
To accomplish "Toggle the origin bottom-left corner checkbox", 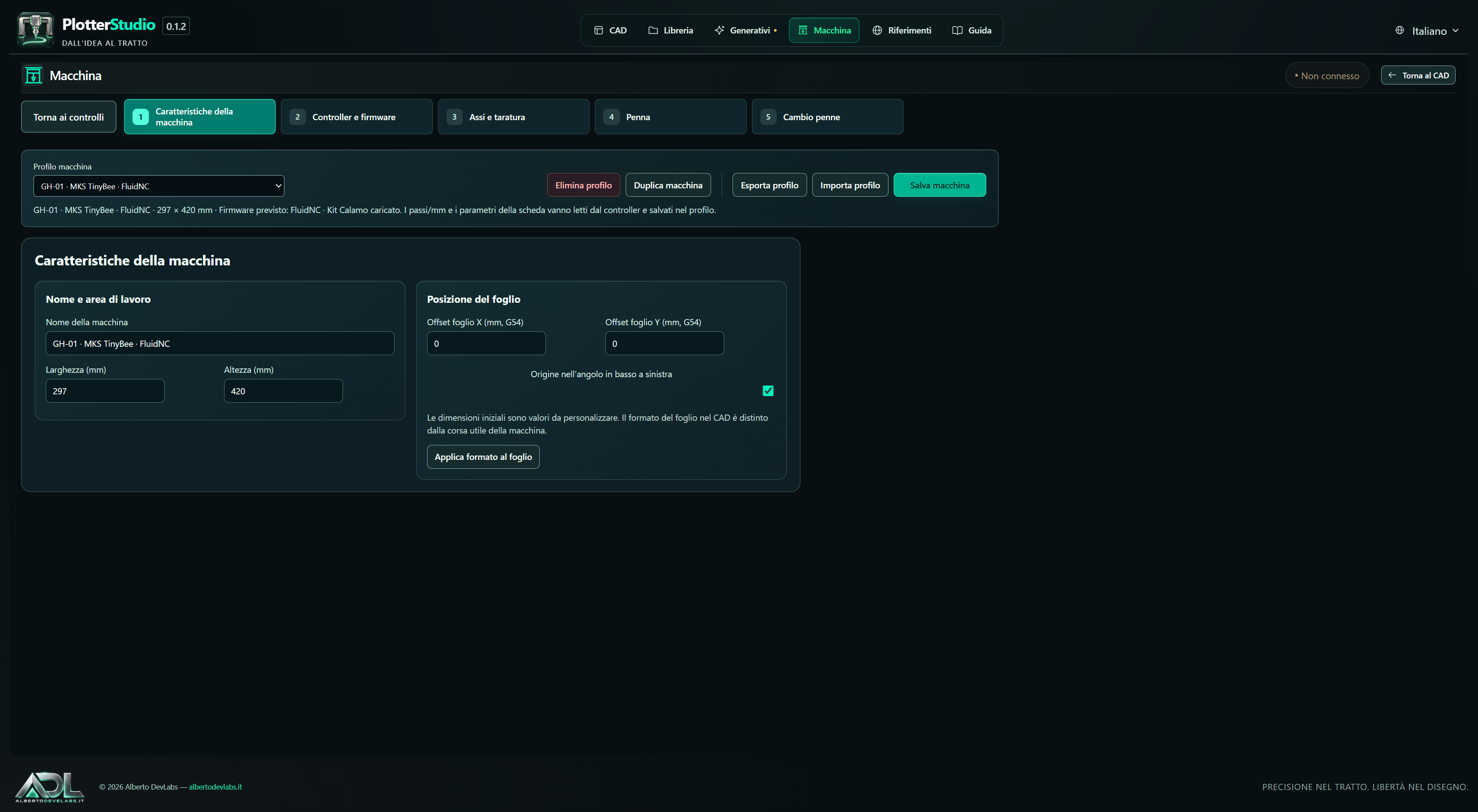I will click(768, 391).
